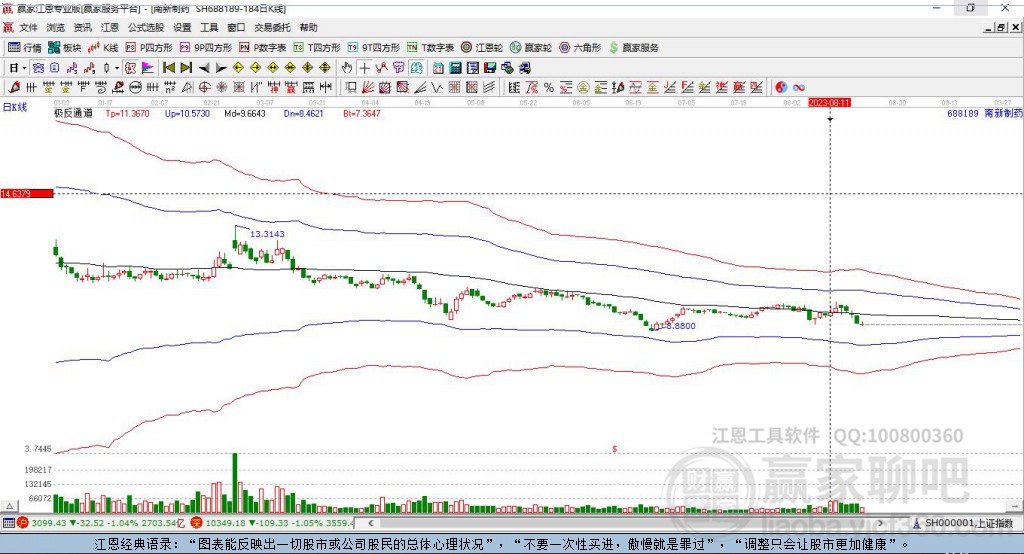
Task: Open the 帮助 menu
Action: pos(308,27)
